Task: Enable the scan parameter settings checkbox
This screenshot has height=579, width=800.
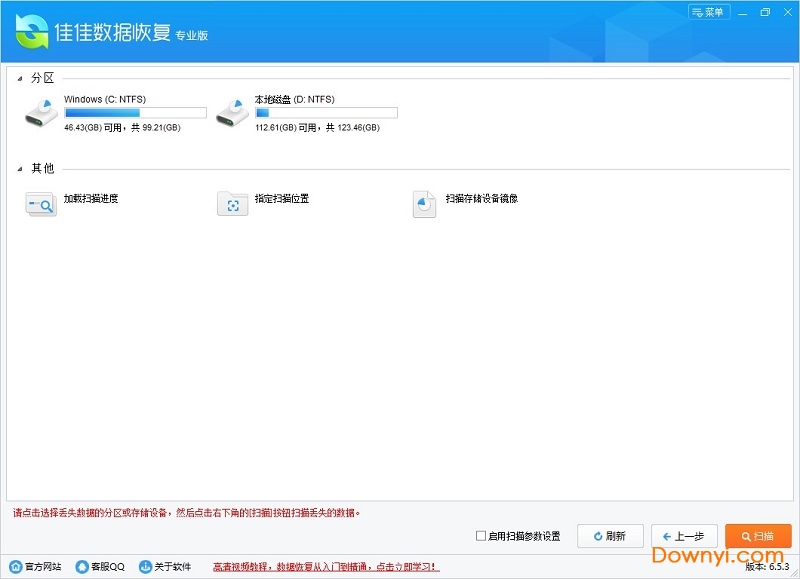Action: [481, 536]
